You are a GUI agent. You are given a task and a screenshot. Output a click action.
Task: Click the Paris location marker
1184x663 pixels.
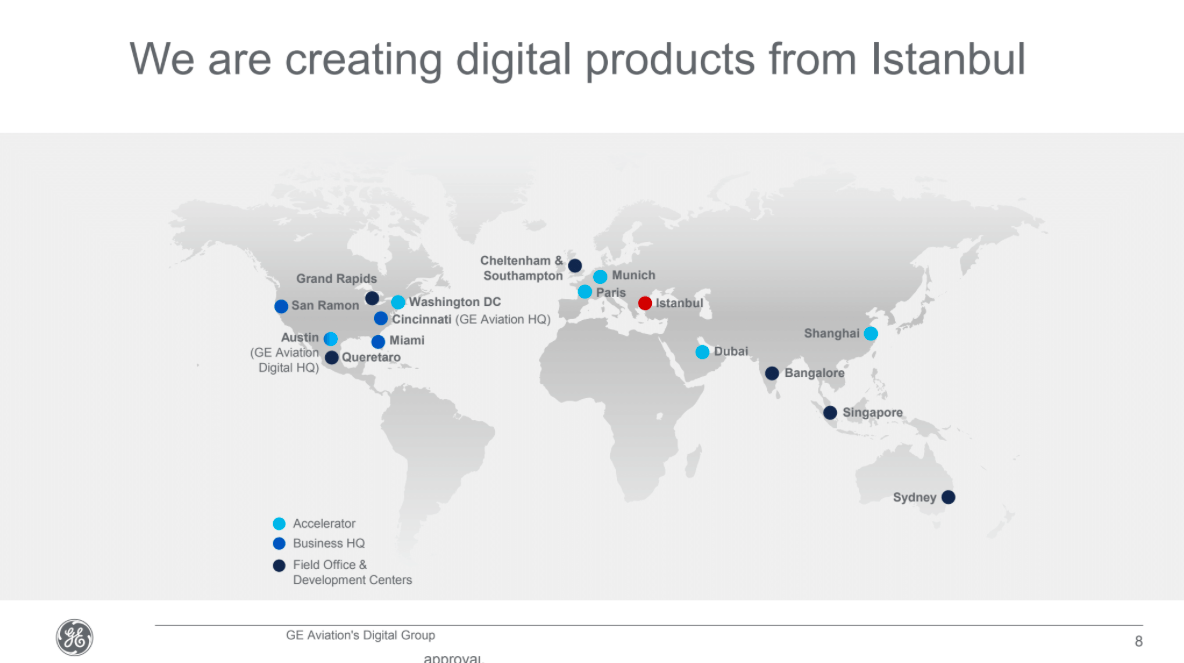(x=585, y=292)
